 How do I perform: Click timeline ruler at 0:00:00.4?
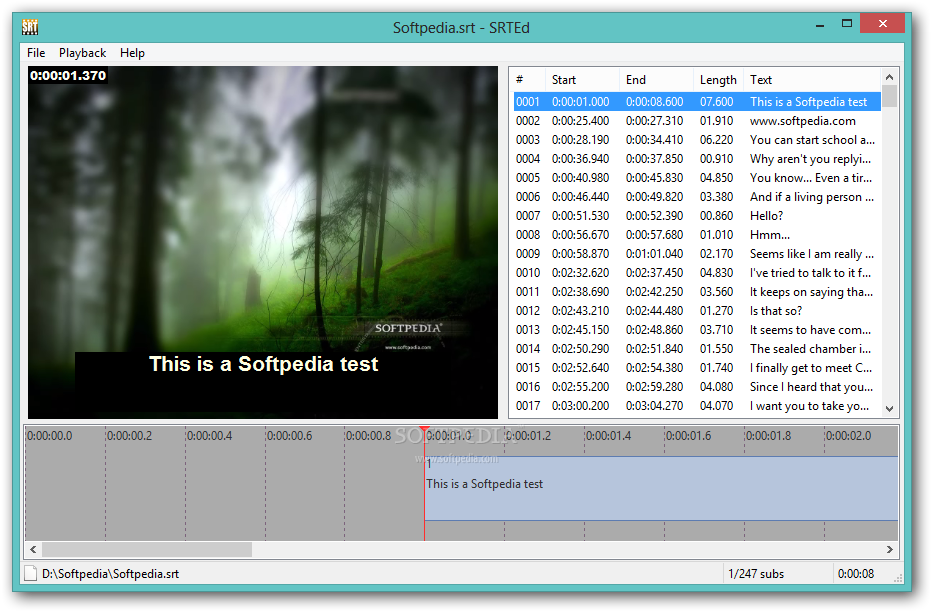point(209,436)
